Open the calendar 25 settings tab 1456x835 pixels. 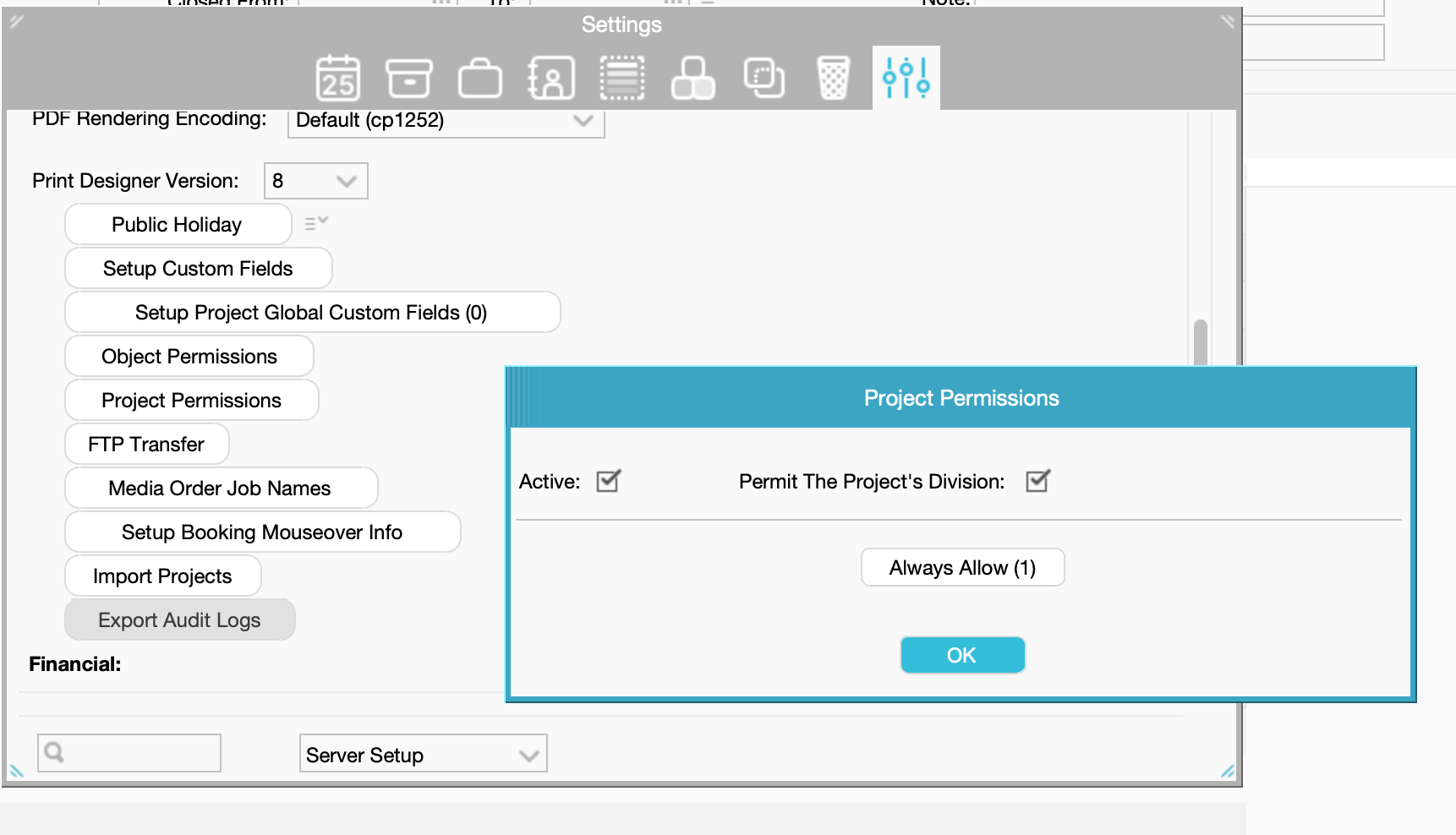337,79
